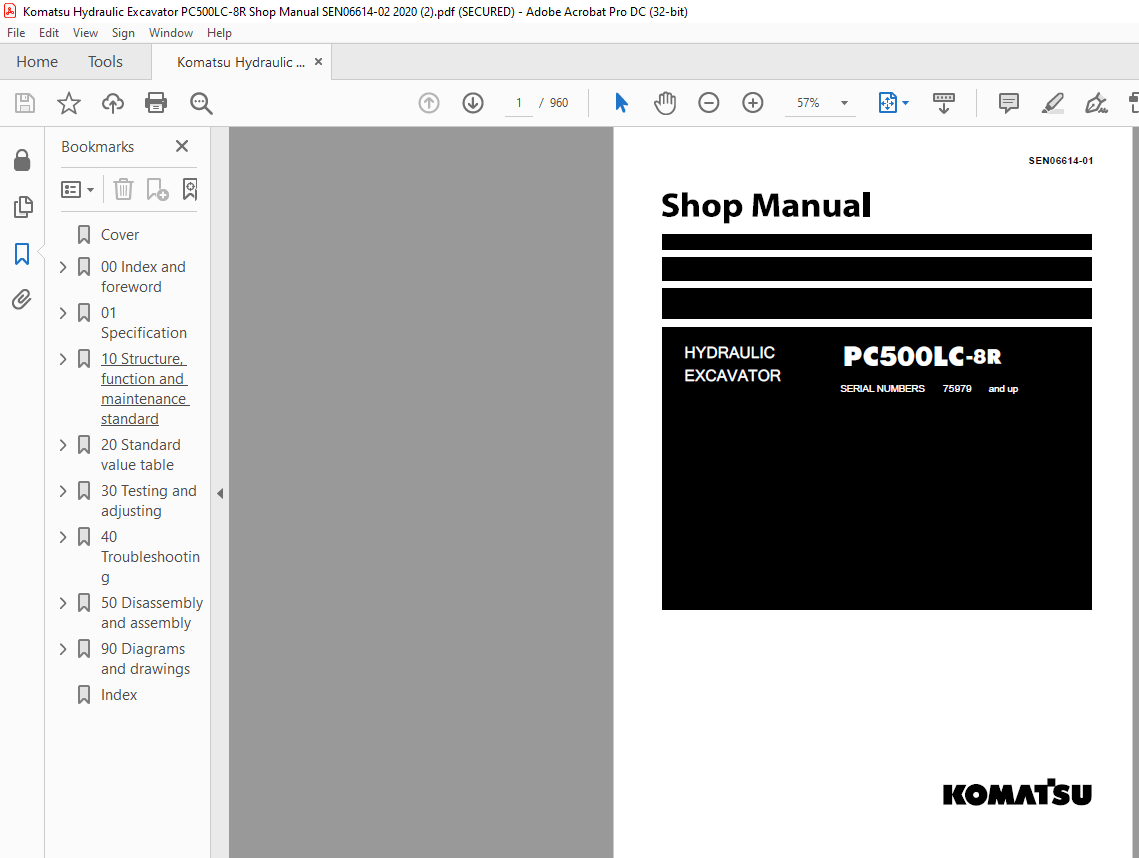Expand 20 Standard value table bookmark
1139x858 pixels.
coord(63,445)
